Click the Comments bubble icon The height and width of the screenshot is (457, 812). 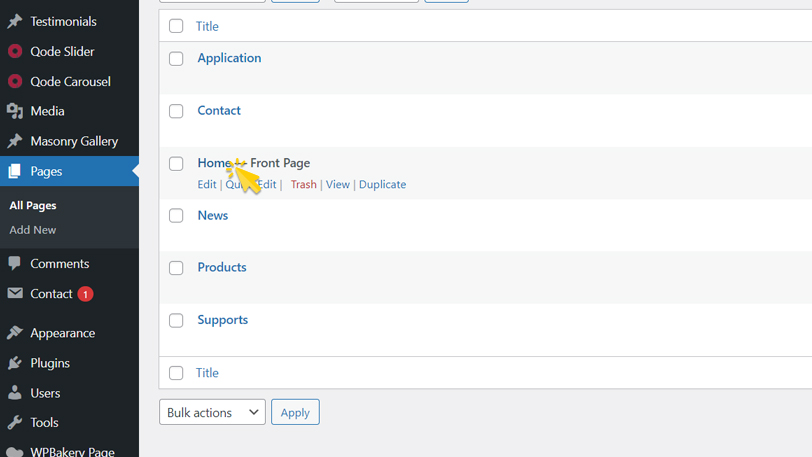click(x=15, y=264)
